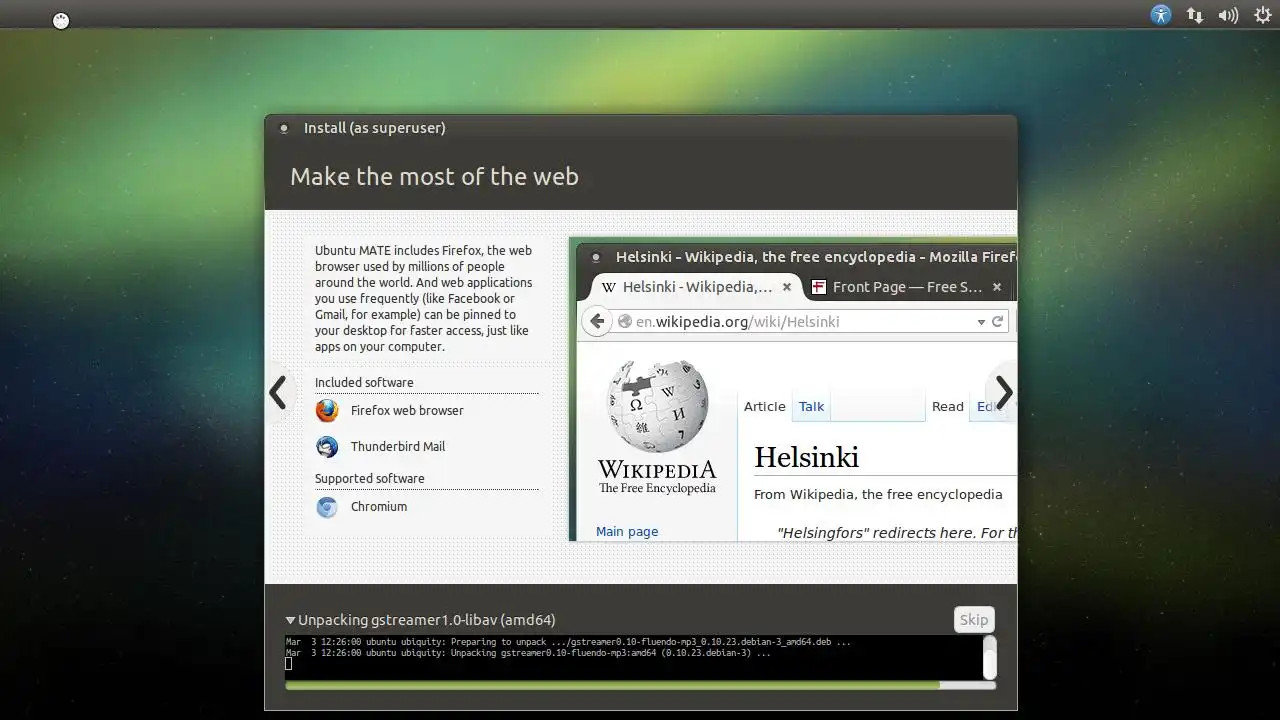Open the system power gear menu
The width and height of the screenshot is (1280, 720).
click(1262, 15)
